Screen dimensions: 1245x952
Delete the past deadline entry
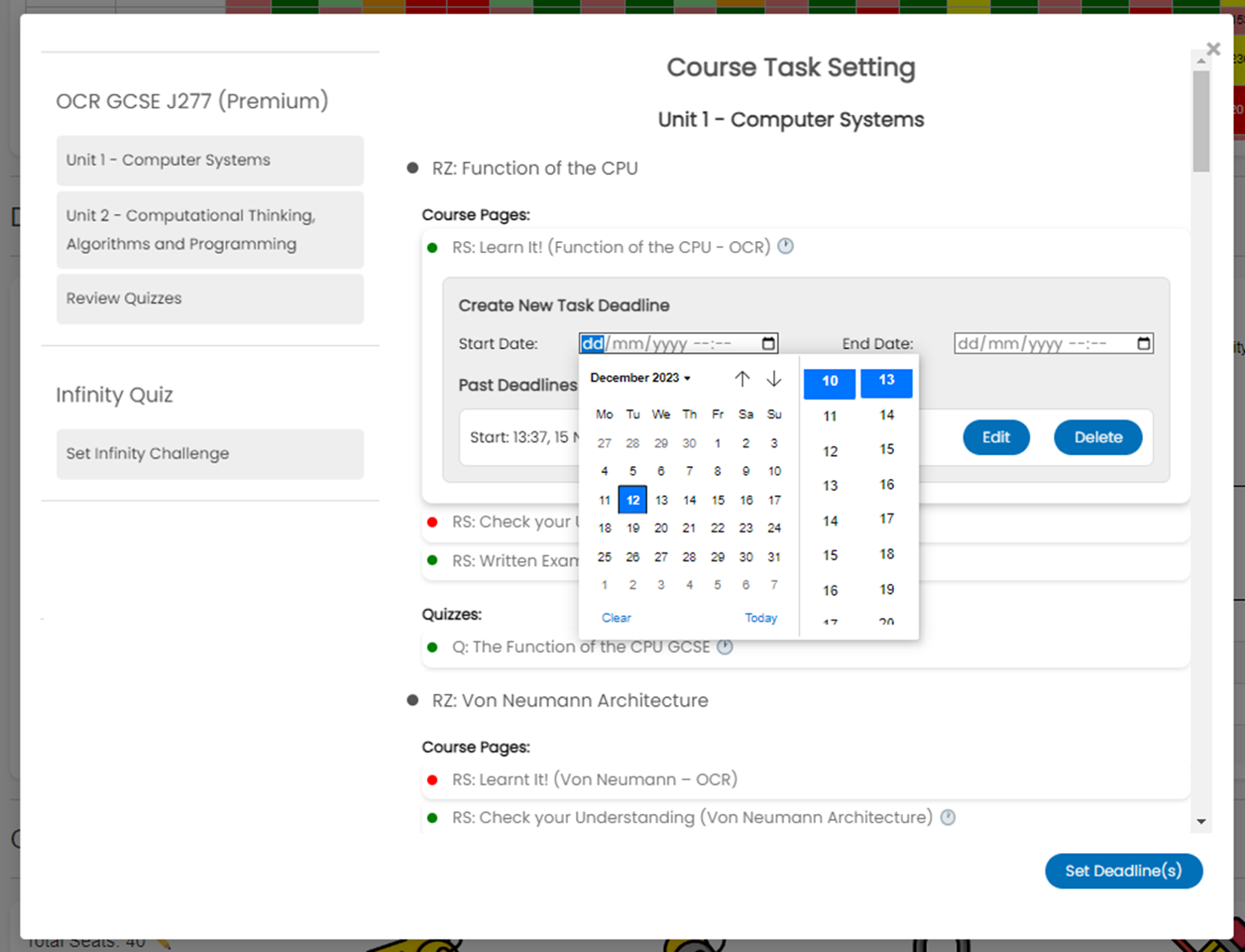point(1098,437)
